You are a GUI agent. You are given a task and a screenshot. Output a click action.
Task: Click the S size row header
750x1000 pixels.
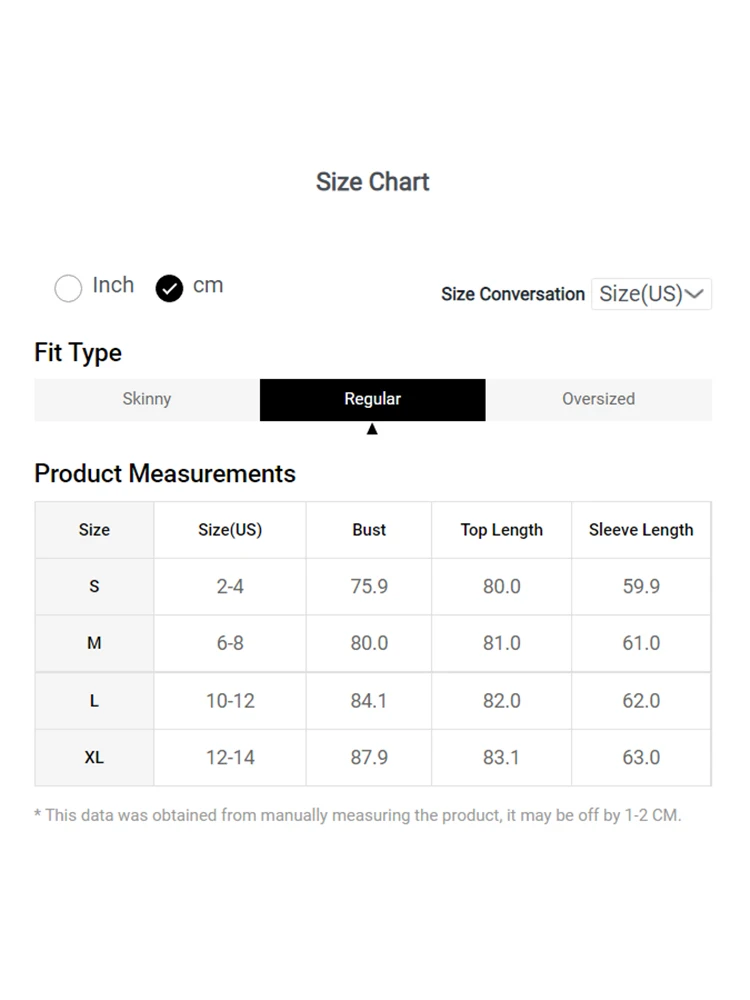click(x=94, y=587)
